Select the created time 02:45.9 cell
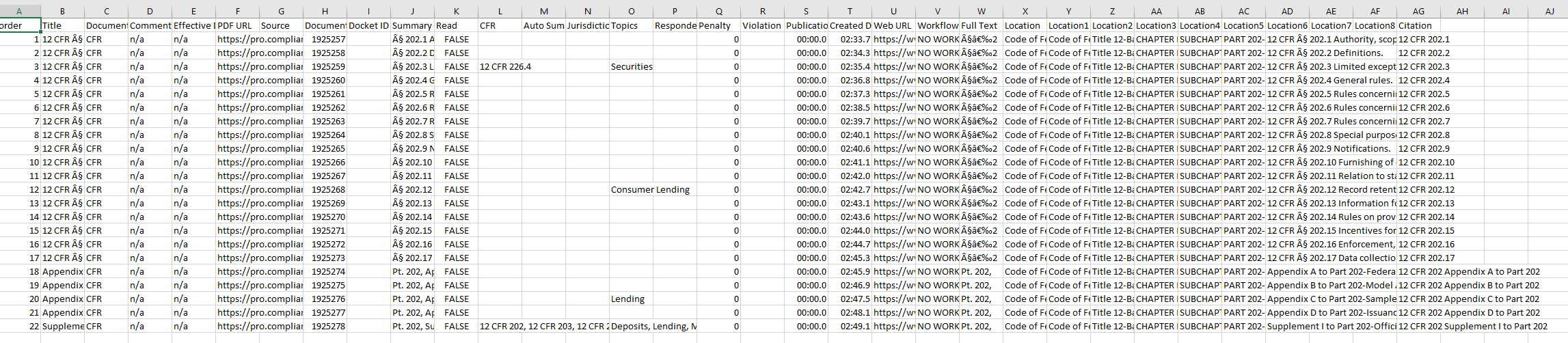 tap(850, 271)
